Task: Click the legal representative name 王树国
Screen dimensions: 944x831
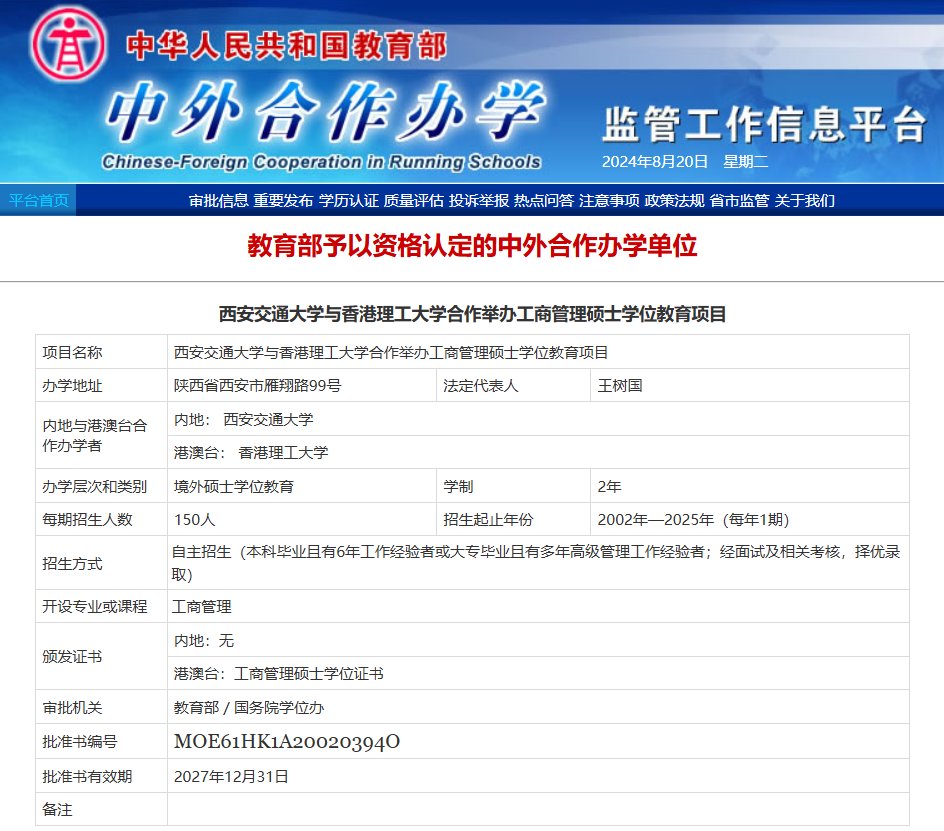Action: coord(619,385)
